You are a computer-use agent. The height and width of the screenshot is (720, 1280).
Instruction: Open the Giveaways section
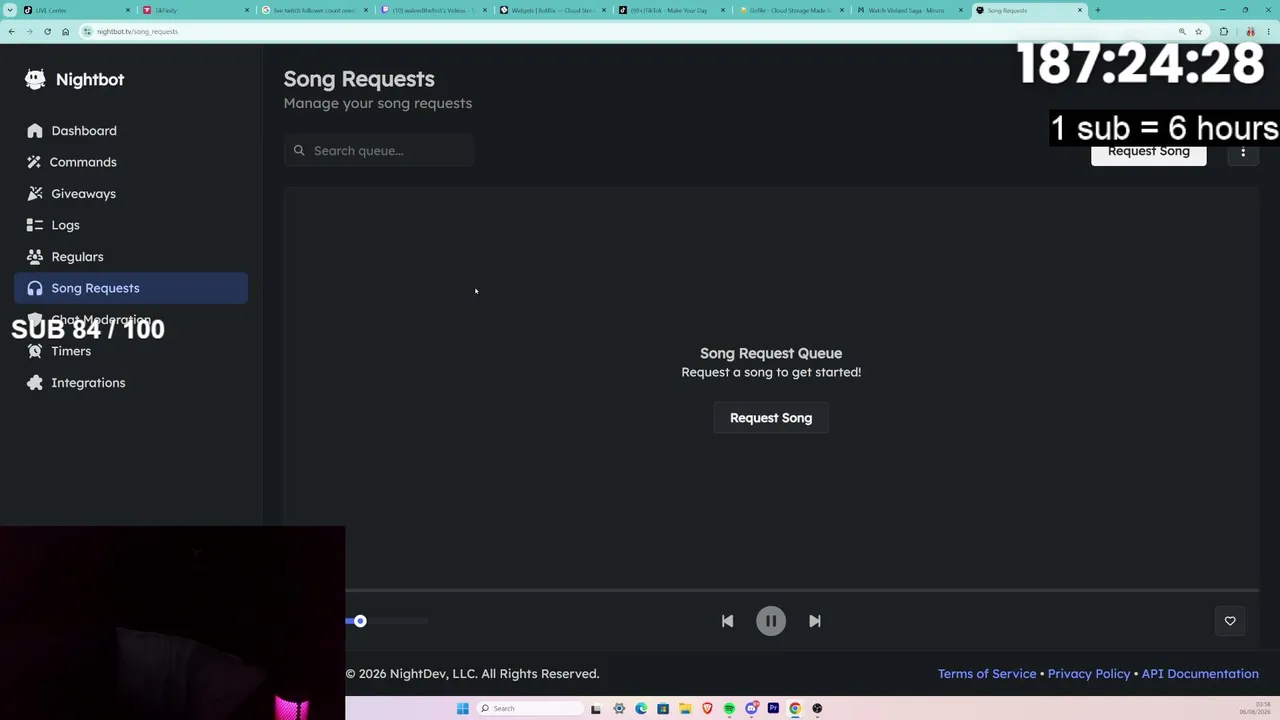(131, 194)
